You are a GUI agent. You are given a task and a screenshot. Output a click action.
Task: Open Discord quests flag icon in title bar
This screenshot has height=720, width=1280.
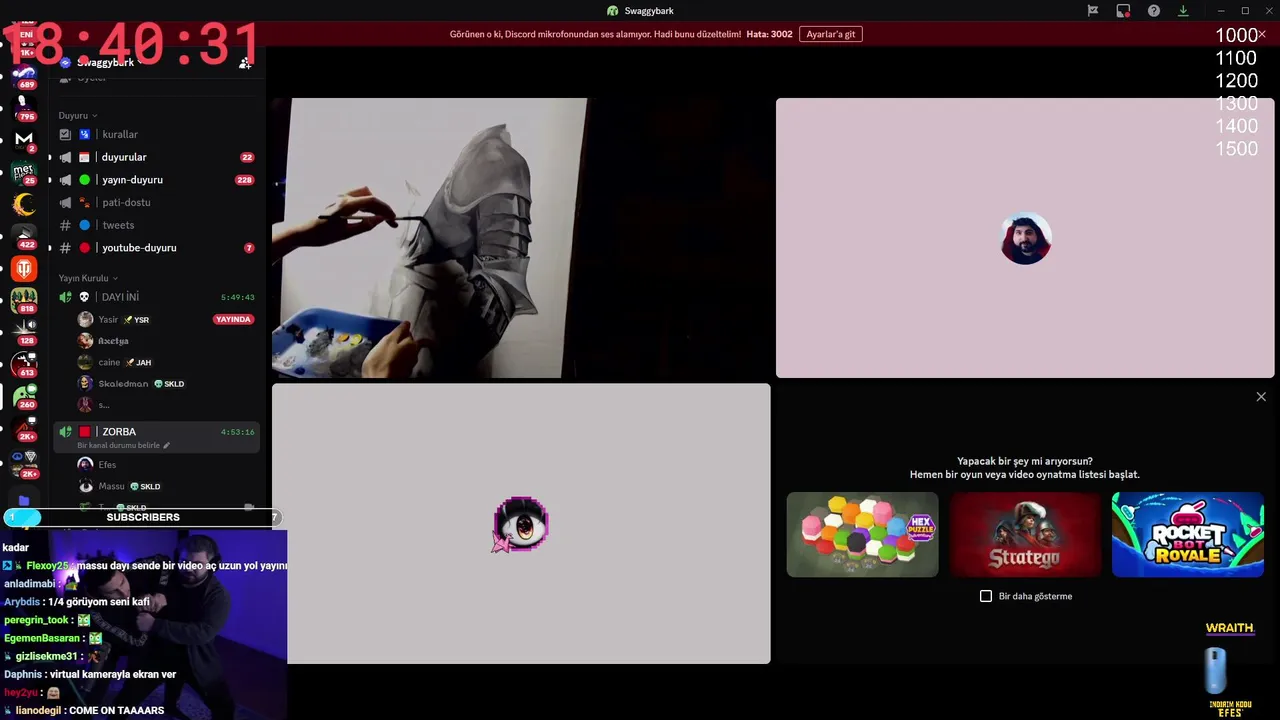coord(1093,11)
